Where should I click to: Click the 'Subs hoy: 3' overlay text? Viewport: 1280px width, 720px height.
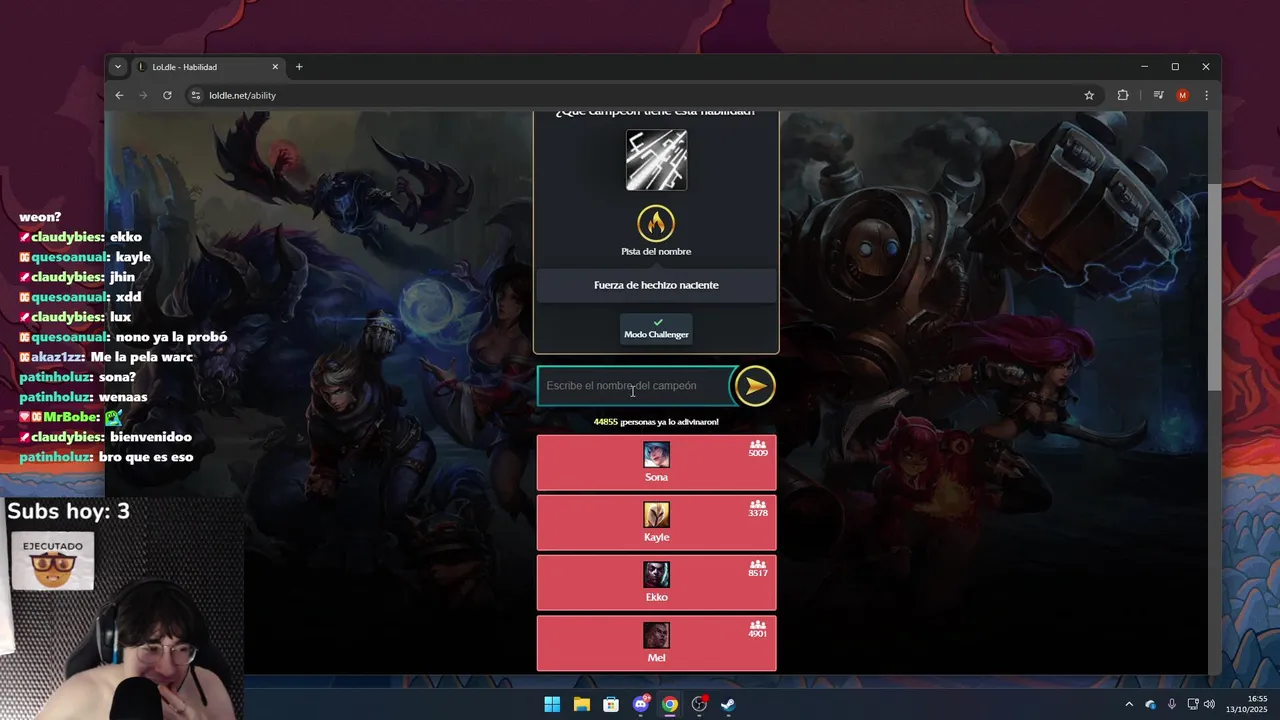click(68, 511)
